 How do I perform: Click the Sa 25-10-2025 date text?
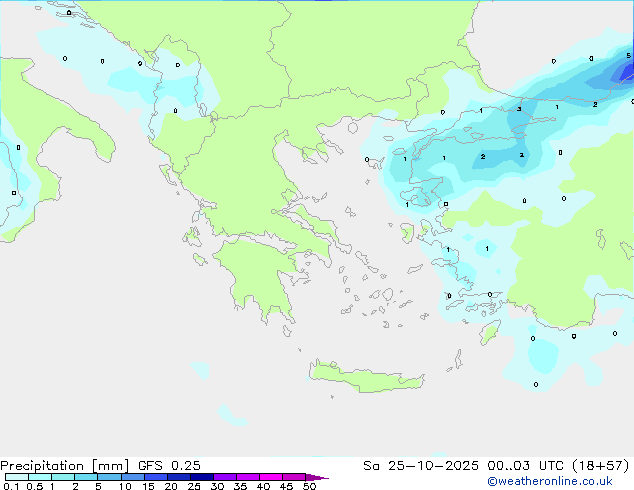point(421,466)
